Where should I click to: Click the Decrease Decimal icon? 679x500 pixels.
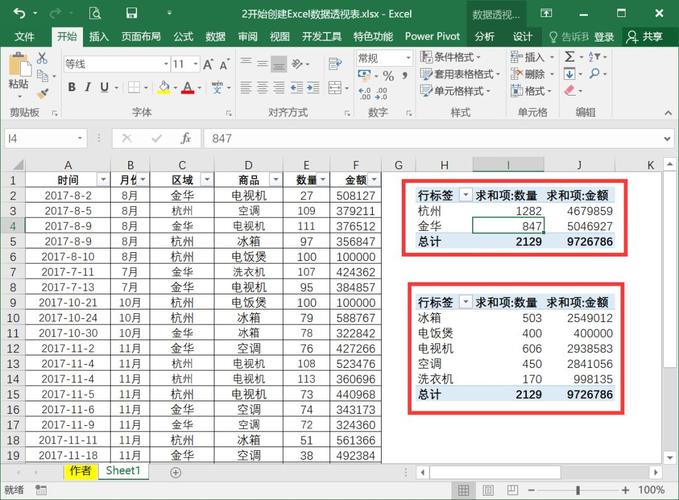click(382, 93)
